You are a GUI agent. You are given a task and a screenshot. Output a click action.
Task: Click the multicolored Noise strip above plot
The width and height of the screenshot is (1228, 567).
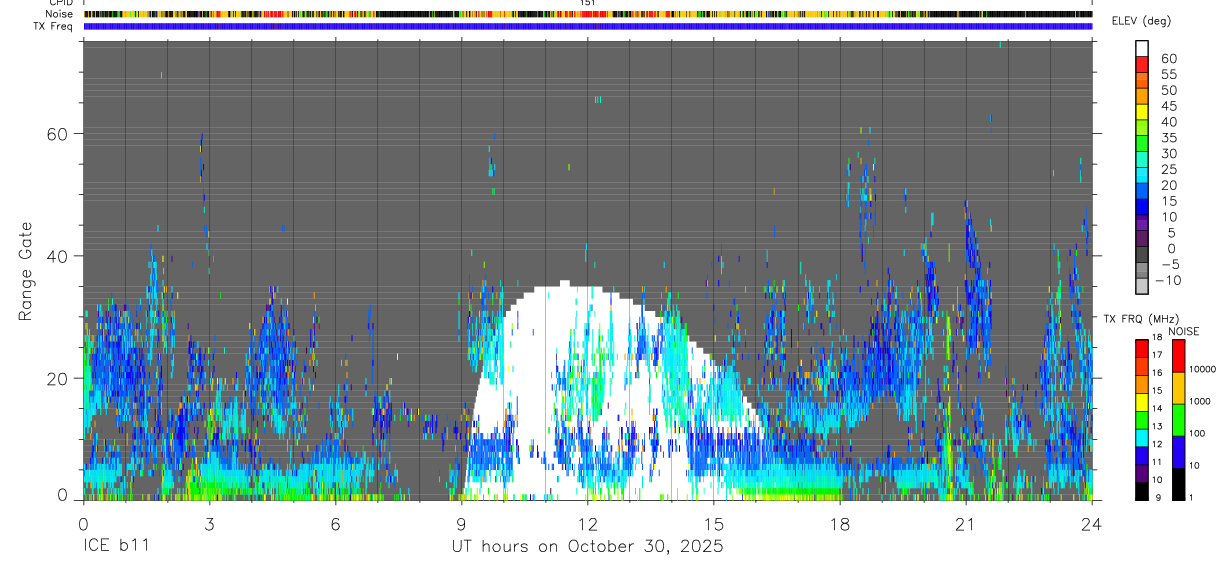(588, 14)
